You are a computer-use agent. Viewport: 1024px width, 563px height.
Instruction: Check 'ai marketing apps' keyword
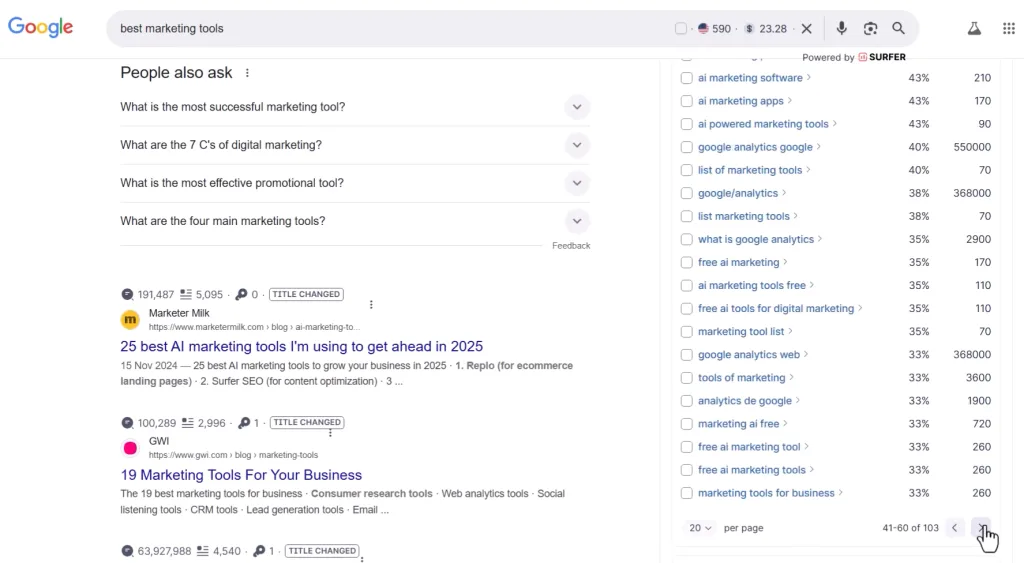click(686, 101)
